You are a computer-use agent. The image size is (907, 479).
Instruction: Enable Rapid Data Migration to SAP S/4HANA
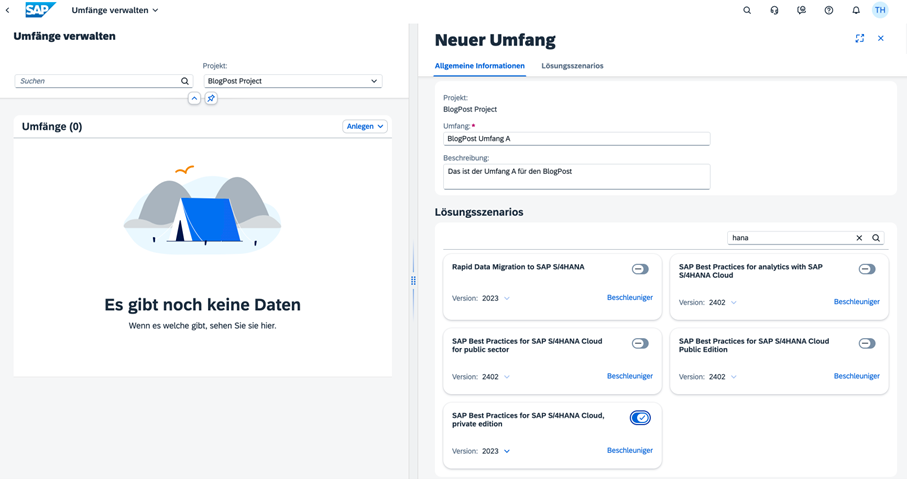(x=640, y=269)
